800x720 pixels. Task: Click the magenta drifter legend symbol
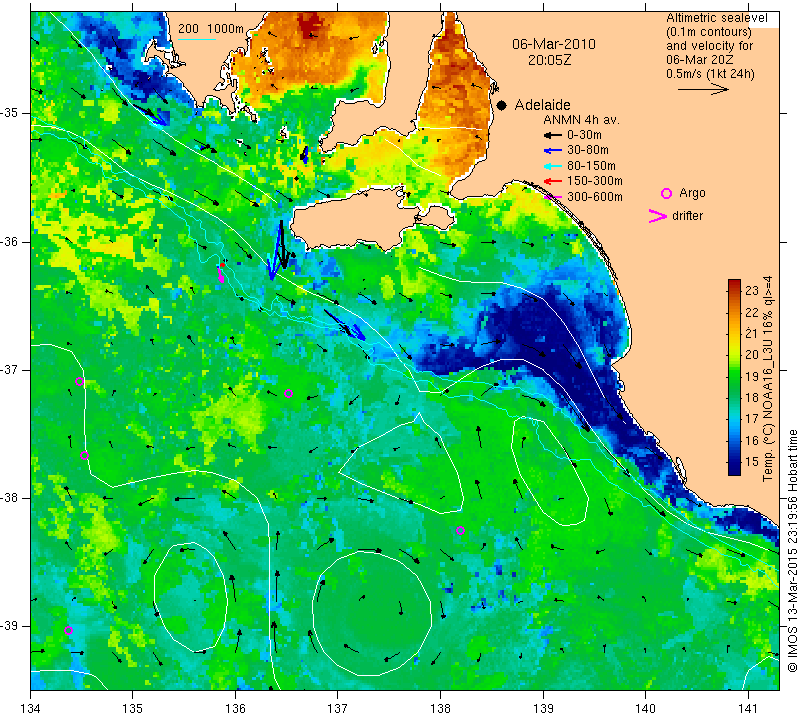coord(658,216)
